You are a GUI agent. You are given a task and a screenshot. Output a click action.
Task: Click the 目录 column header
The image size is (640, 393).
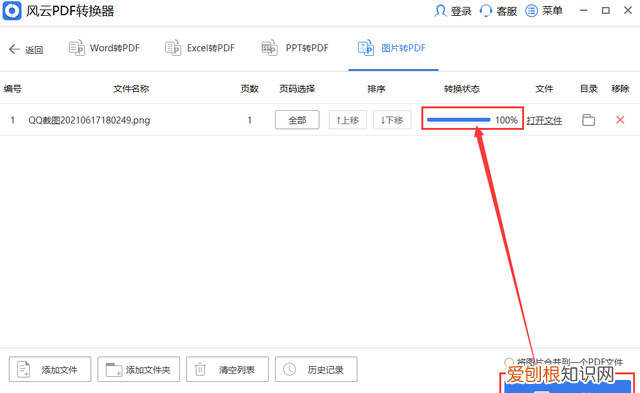click(589, 89)
